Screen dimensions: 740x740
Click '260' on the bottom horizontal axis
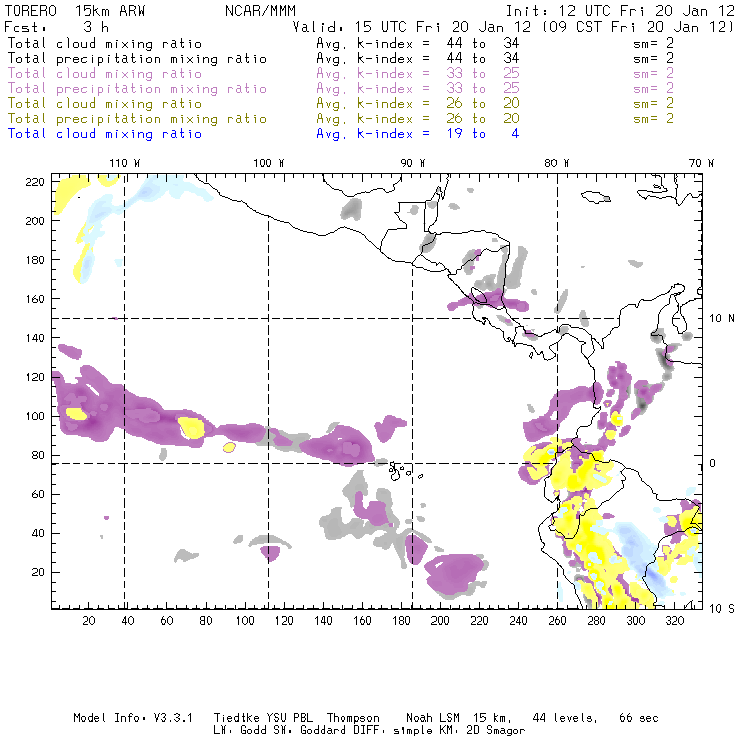pyautogui.click(x=557, y=621)
